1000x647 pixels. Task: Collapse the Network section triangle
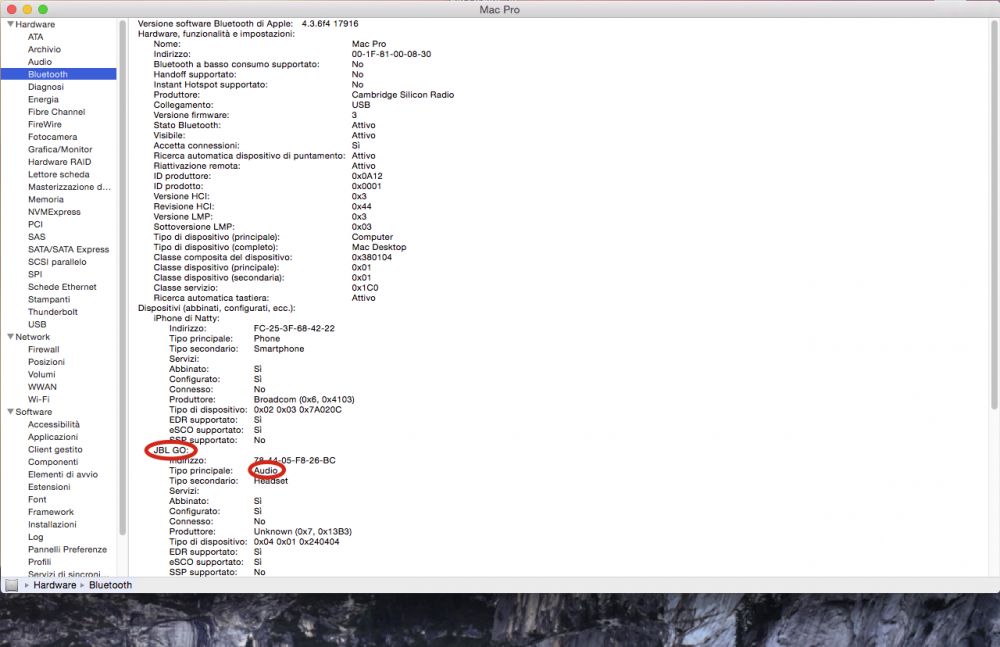click(10, 337)
